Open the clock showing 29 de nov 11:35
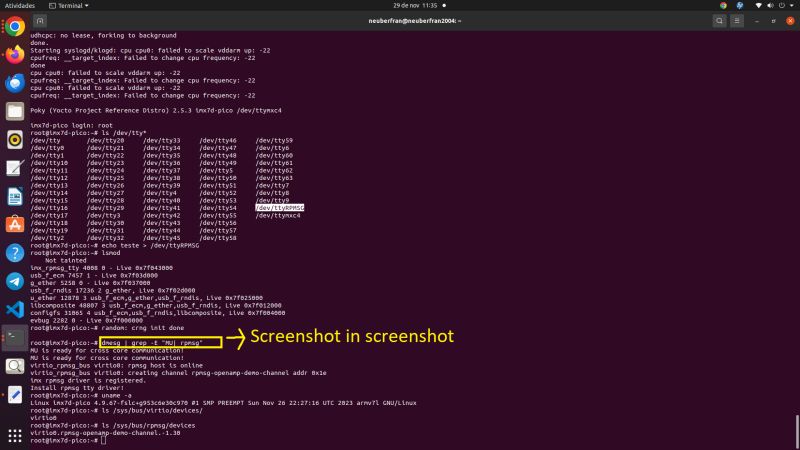This screenshot has width=800, height=450. tap(415, 6)
